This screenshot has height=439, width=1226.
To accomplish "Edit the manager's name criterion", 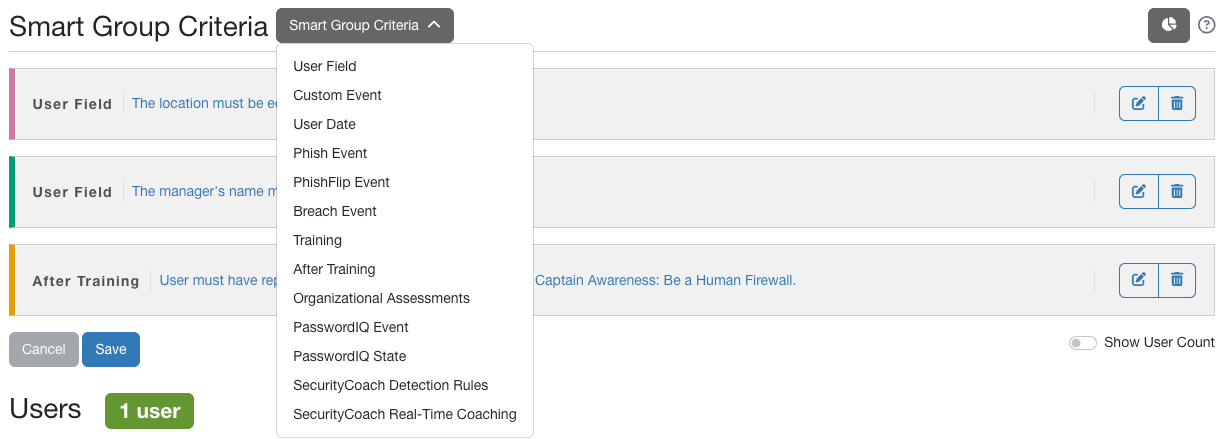I will coord(1138,191).
